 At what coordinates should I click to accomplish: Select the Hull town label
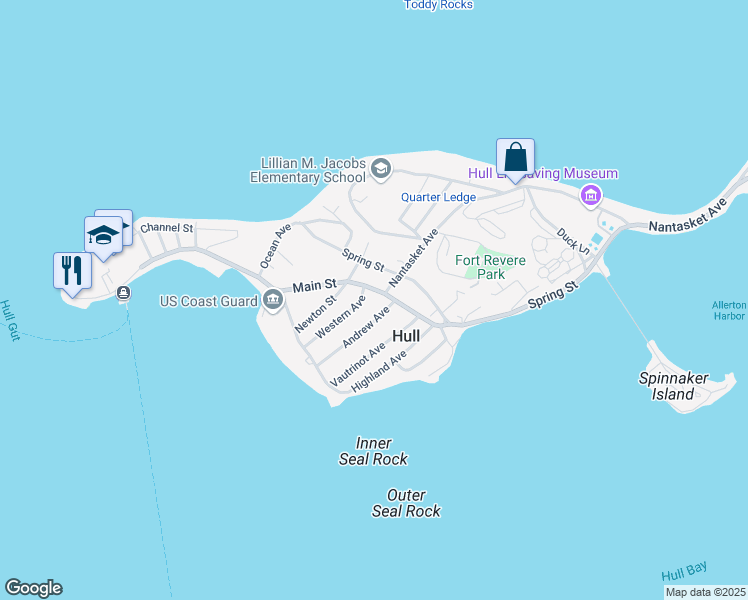click(x=406, y=336)
